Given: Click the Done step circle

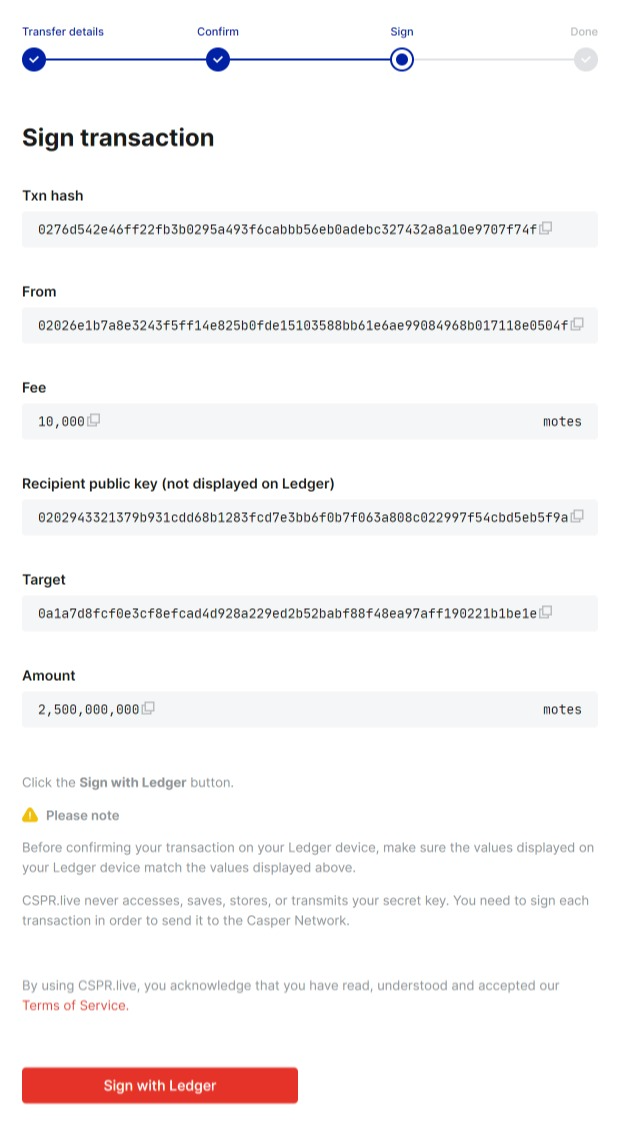Looking at the screenshot, I should (586, 60).
